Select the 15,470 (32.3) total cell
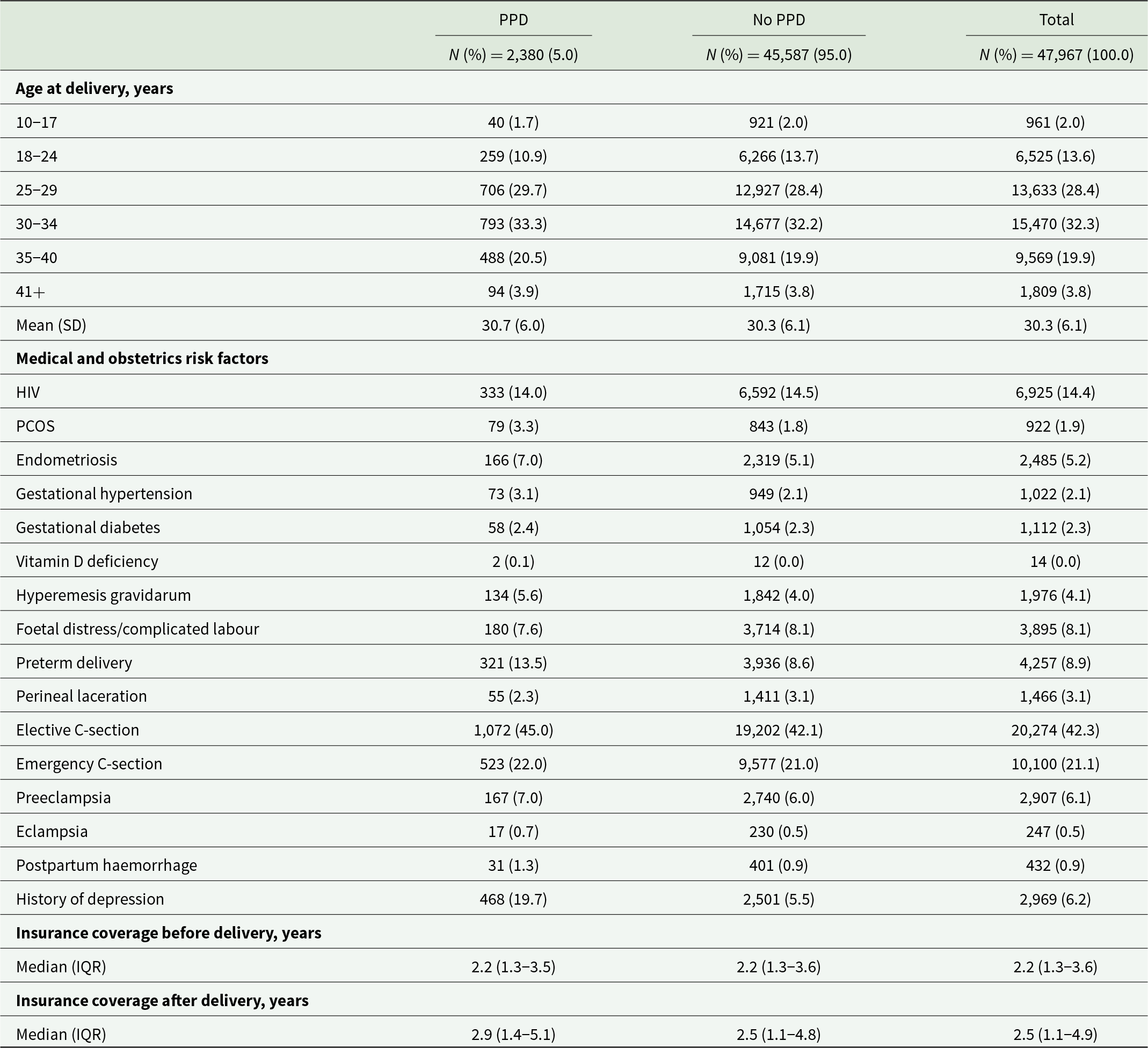The image size is (1148, 1048). click(x=1055, y=224)
